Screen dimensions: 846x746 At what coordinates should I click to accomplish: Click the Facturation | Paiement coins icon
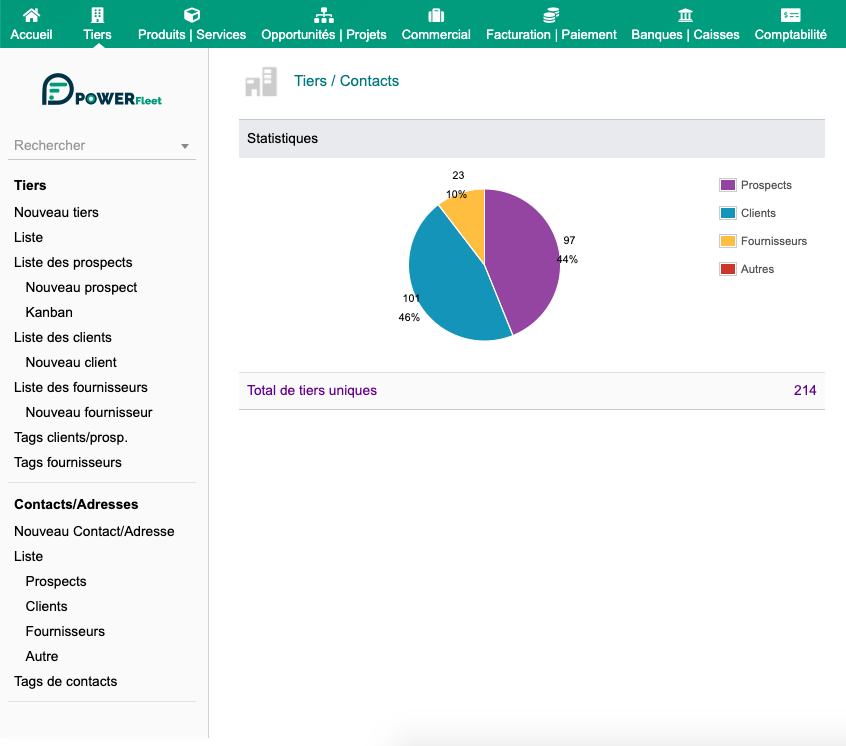click(551, 15)
